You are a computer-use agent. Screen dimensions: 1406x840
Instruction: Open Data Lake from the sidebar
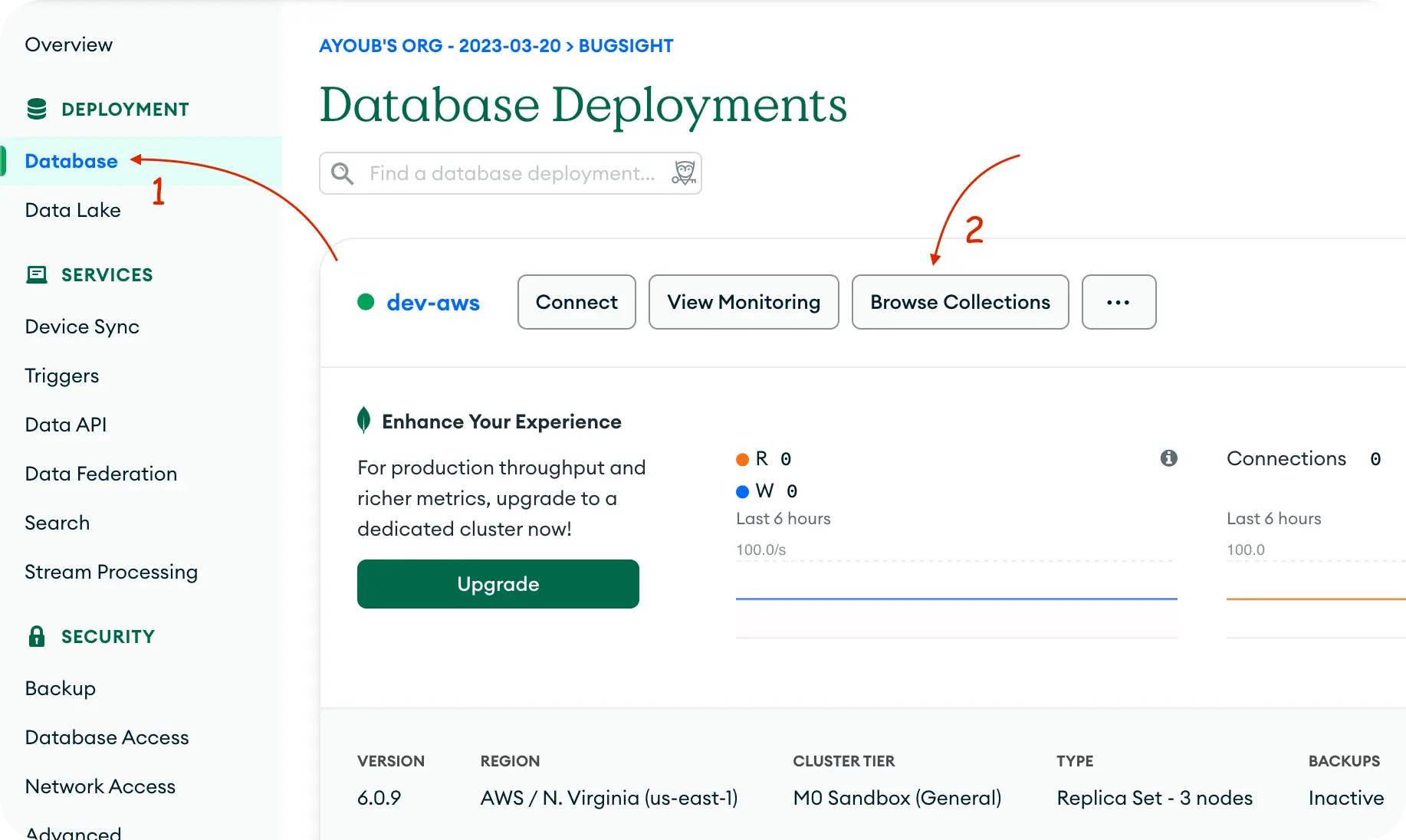73,210
